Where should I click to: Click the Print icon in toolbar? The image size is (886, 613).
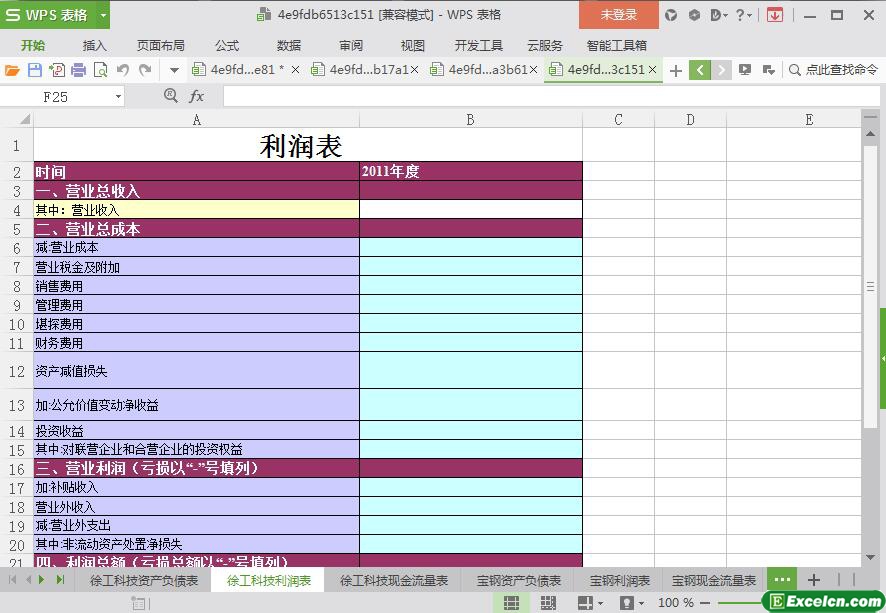[x=79, y=70]
